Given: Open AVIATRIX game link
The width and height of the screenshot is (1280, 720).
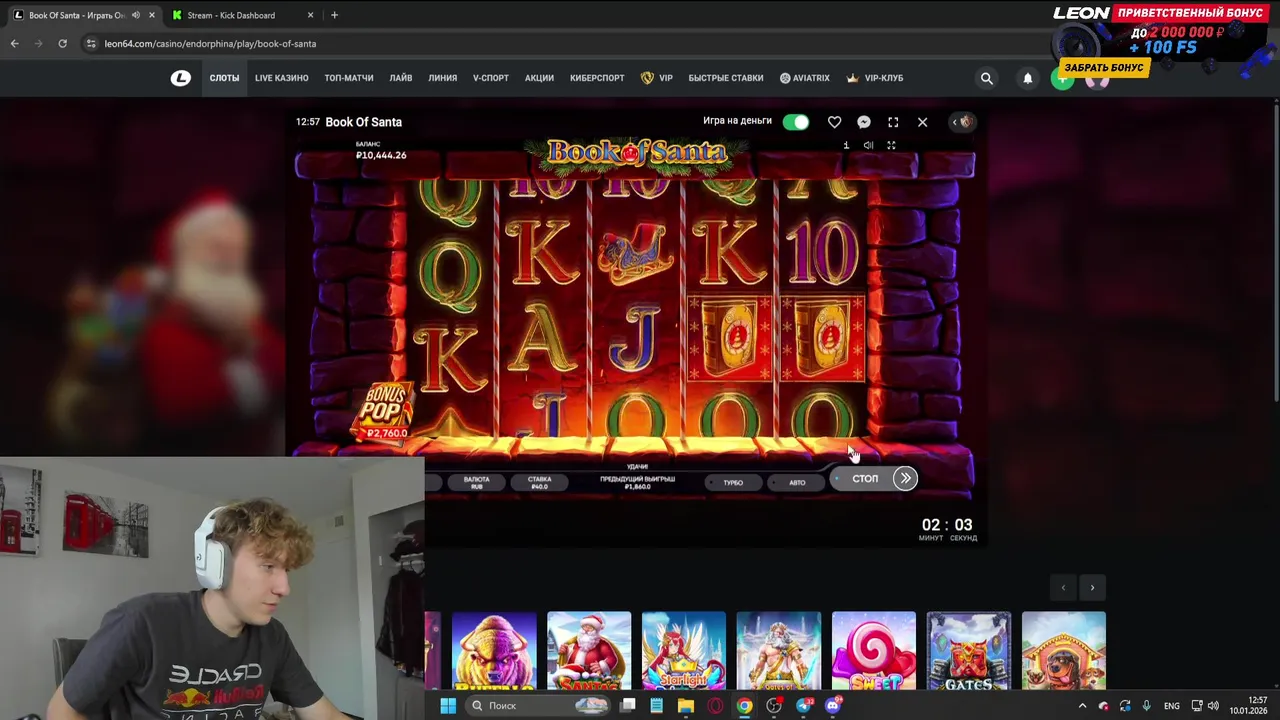Looking at the screenshot, I should click(805, 78).
